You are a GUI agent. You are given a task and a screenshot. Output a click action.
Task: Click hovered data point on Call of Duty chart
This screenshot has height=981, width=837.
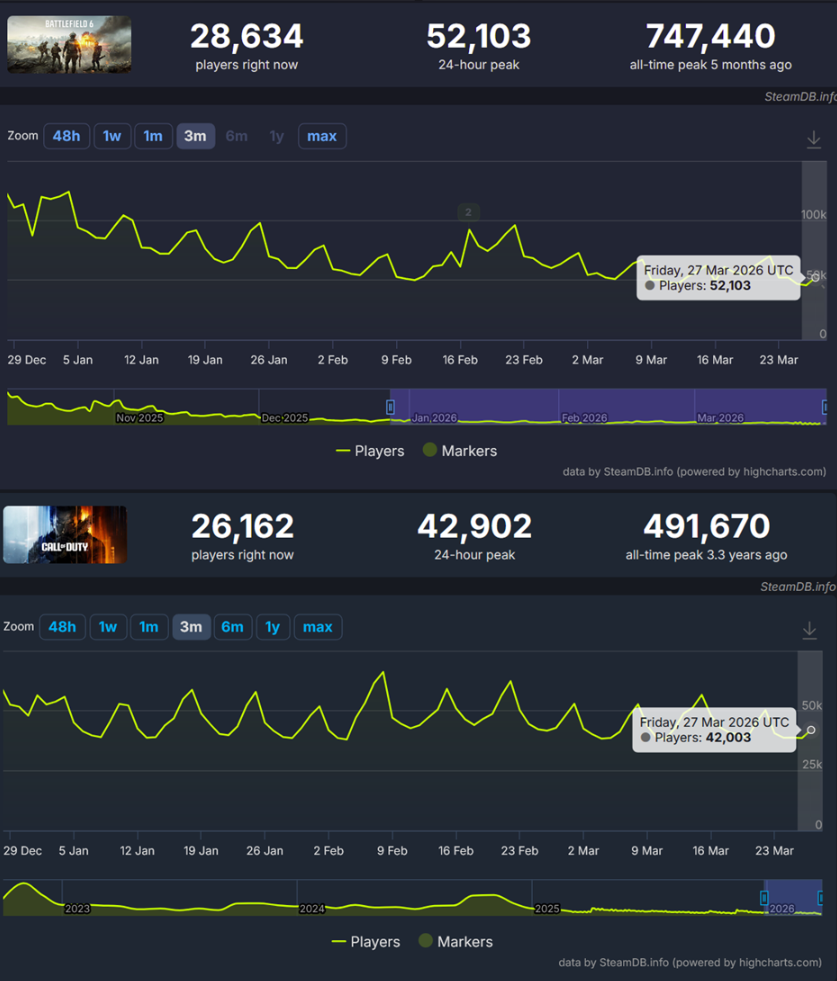point(811,730)
